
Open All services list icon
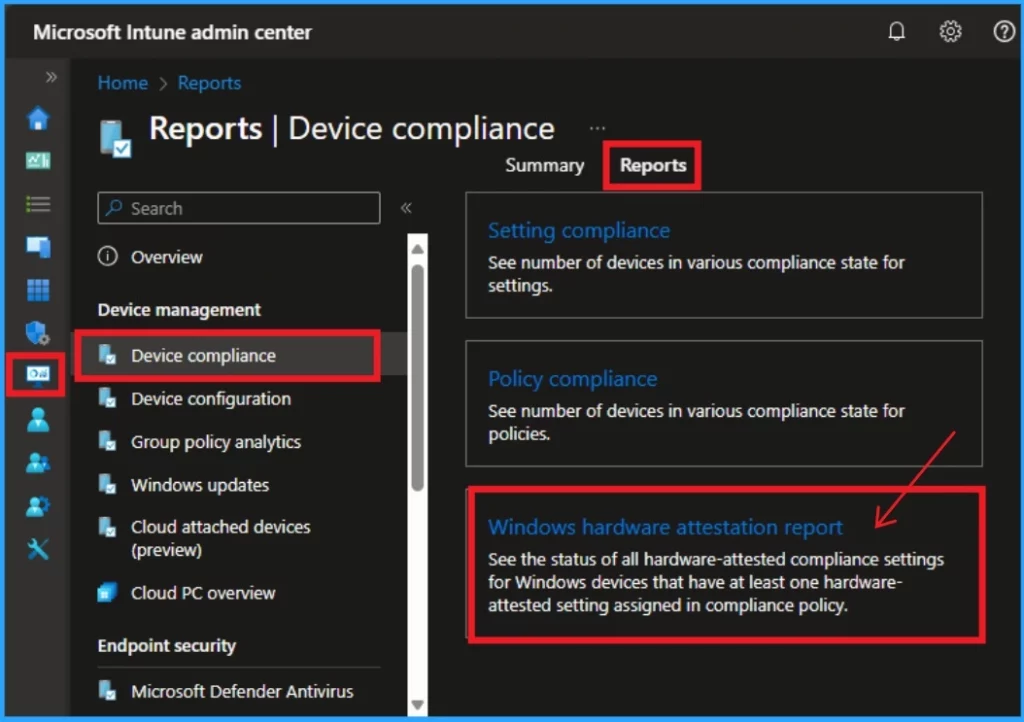point(38,204)
